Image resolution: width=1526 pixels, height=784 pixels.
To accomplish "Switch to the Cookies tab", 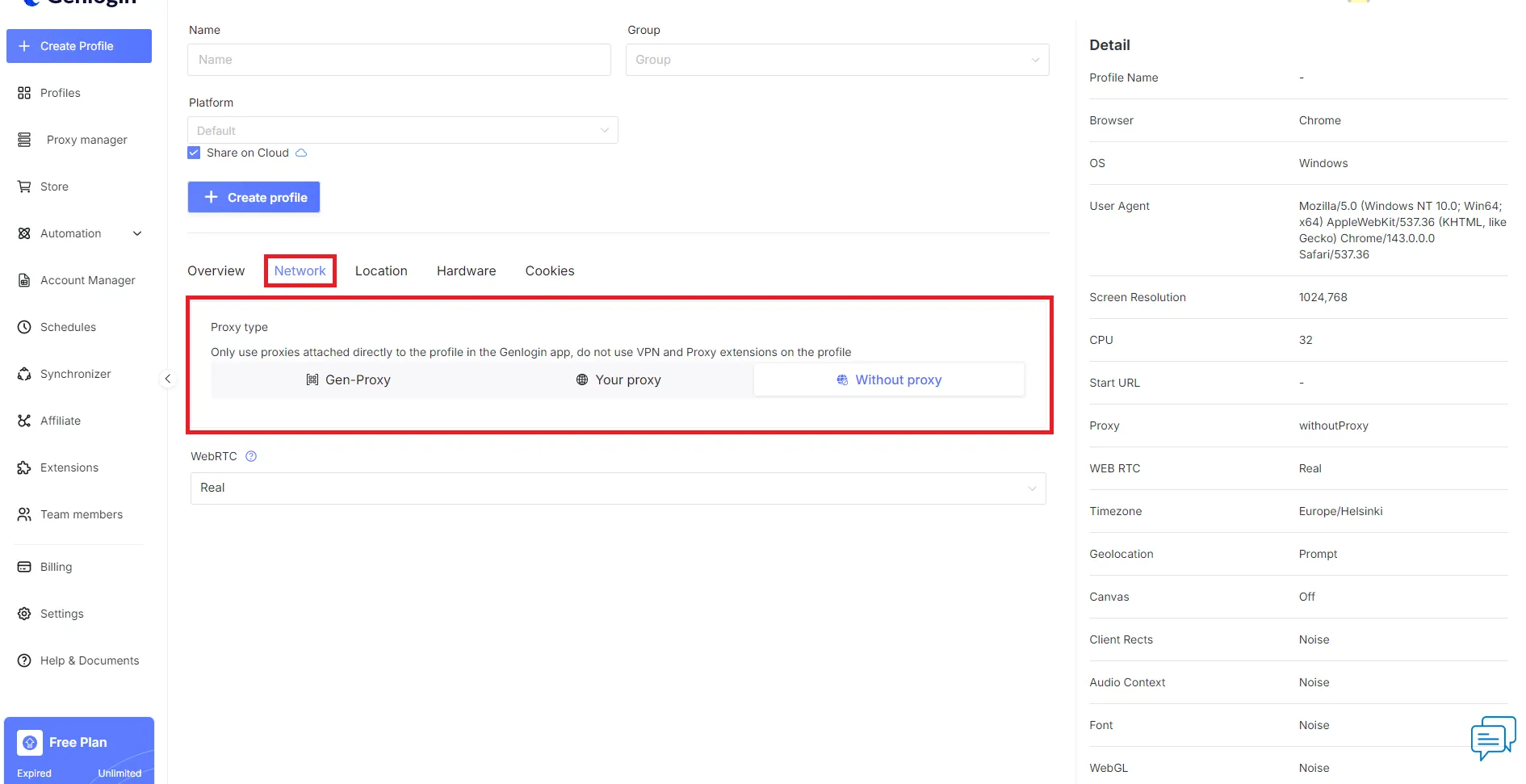I will [549, 271].
